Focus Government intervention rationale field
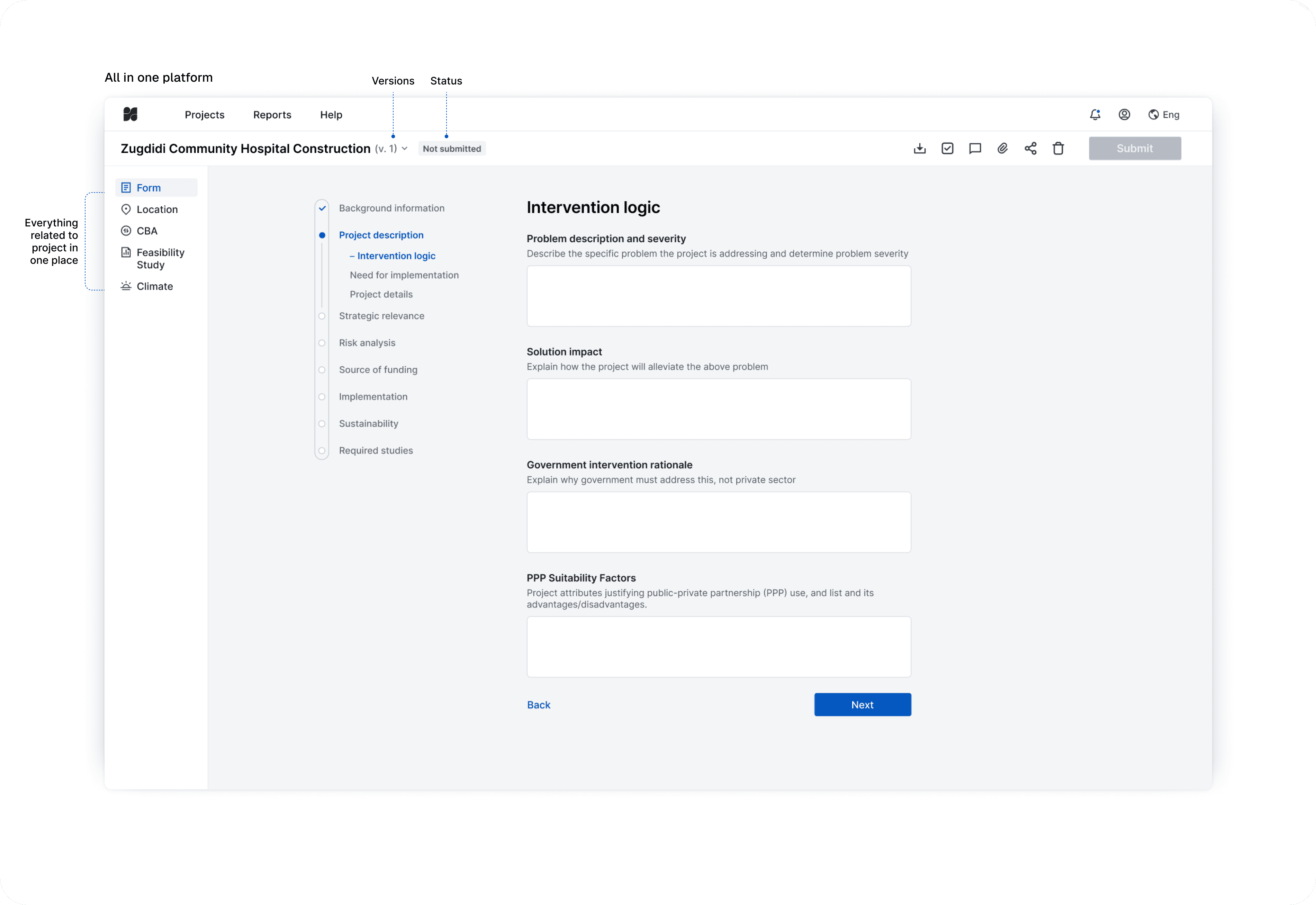This screenshot has height=905, width=1316. click(x=719, y=522)
